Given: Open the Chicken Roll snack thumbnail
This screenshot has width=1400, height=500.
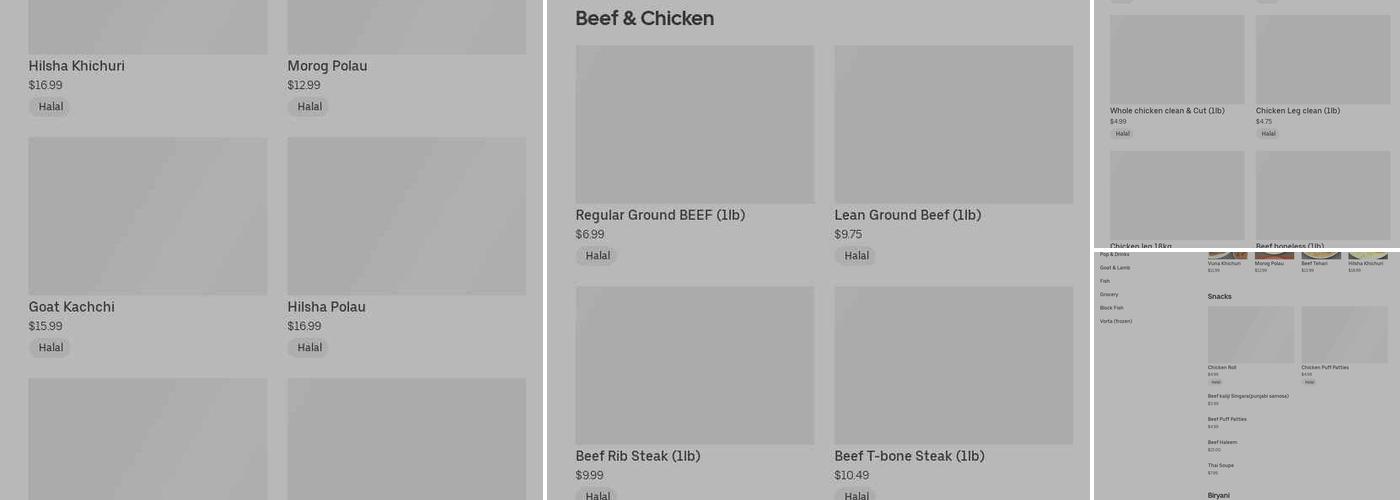Looking at the screenshot, I should 1251,335.
